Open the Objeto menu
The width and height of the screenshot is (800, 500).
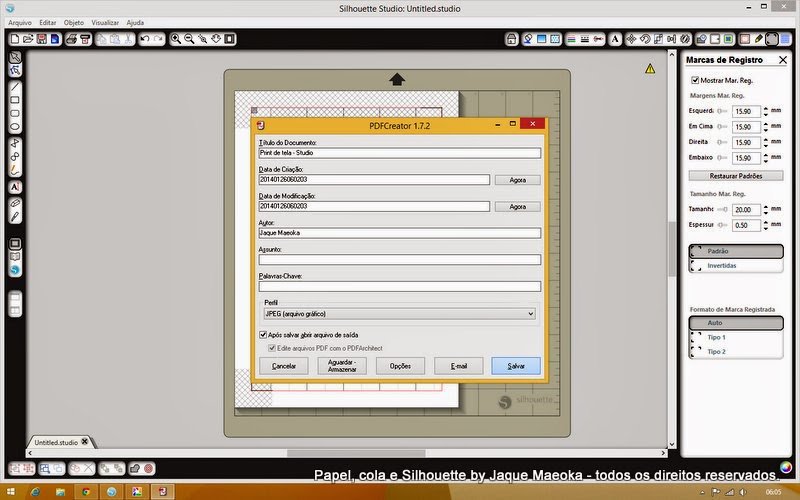coord(74,22)
